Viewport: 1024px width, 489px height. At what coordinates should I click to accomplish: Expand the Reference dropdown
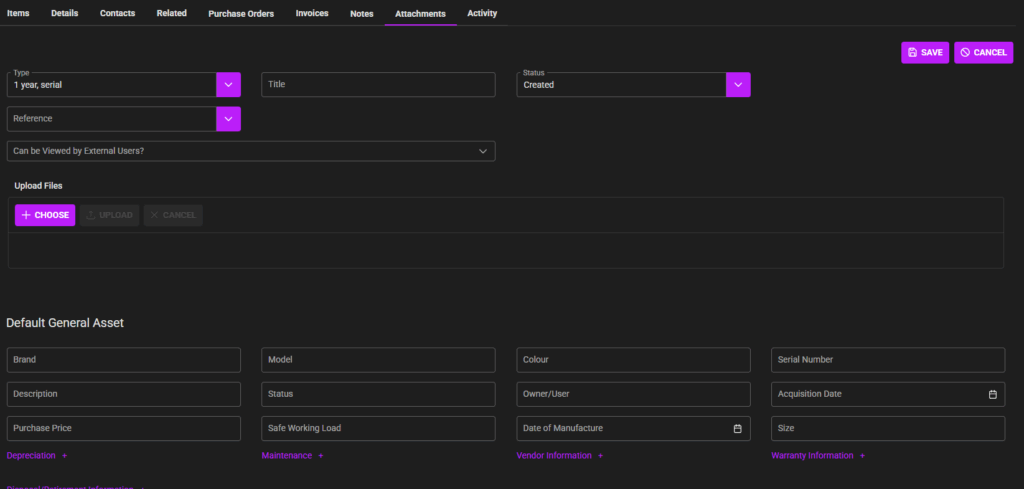pyautogui.click(x=228, y=119)
